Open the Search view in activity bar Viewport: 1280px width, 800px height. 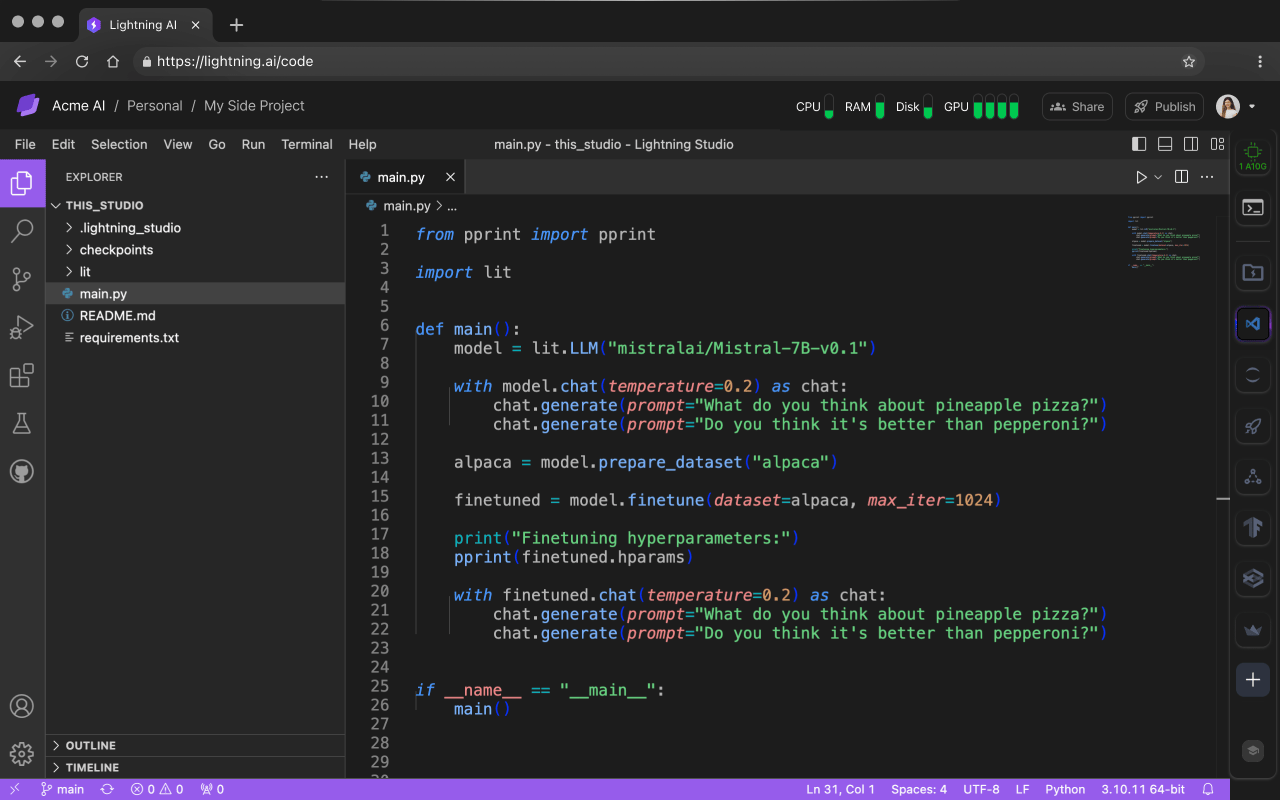[22, 232]
